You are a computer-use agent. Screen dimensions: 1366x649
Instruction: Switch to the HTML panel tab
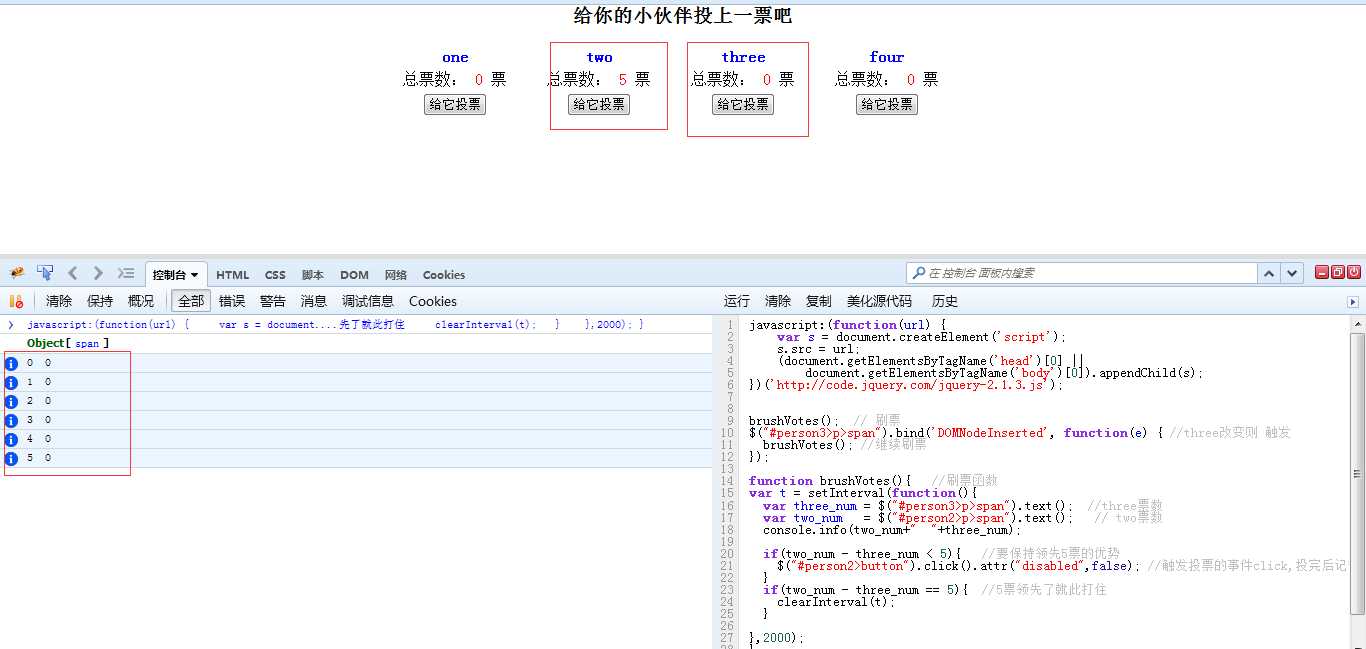pyautogui.click(x=233, y=275)
